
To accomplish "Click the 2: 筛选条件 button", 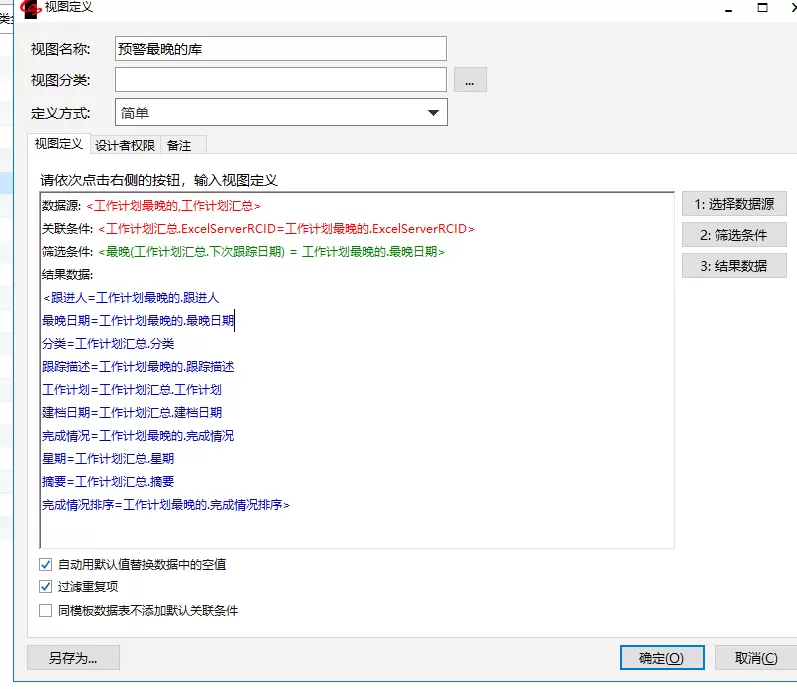I will (734, 235).
